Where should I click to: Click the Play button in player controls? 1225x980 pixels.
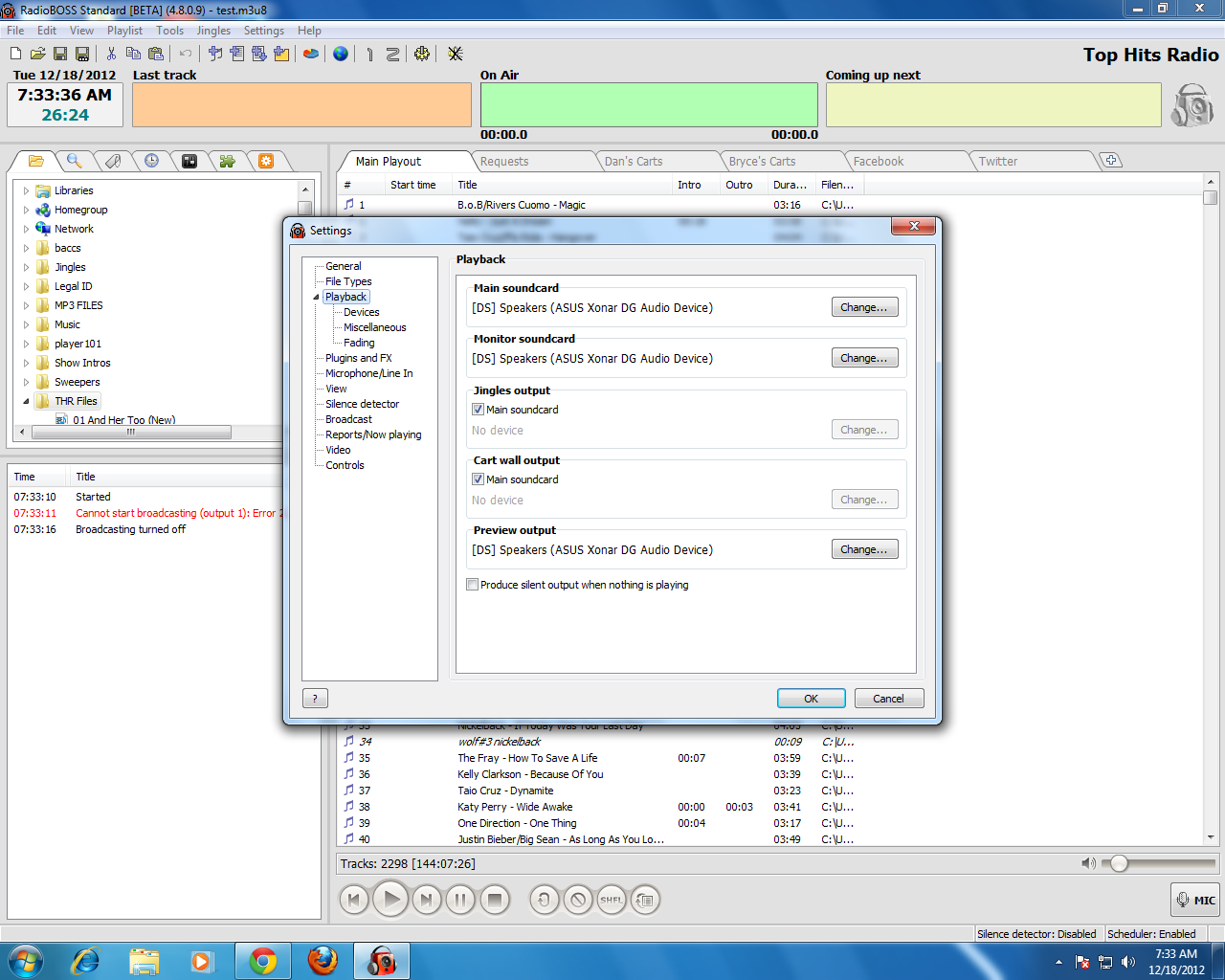[390, 900]
